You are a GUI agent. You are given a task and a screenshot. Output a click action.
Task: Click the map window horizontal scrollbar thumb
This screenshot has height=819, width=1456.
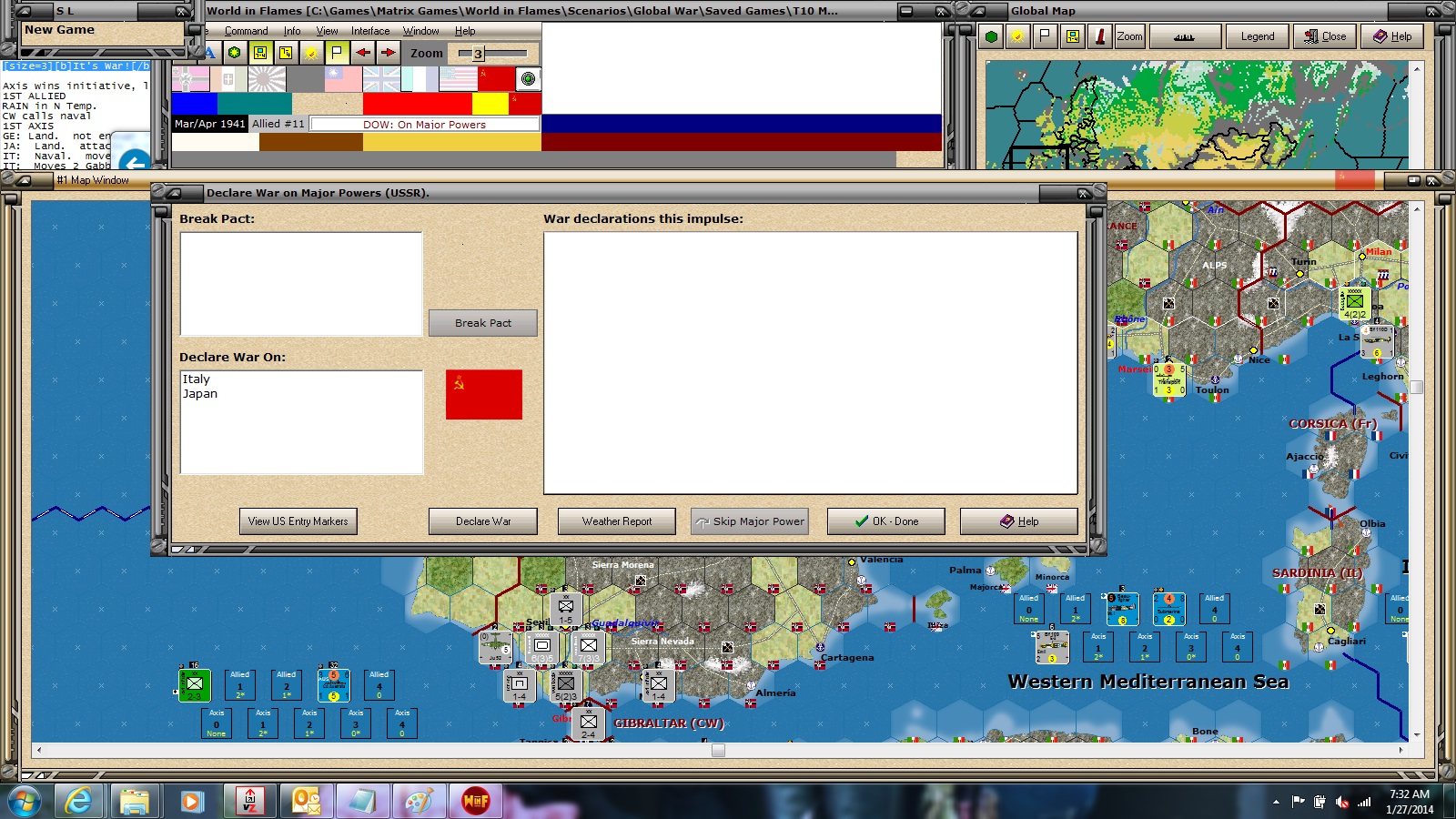(718, 750)
